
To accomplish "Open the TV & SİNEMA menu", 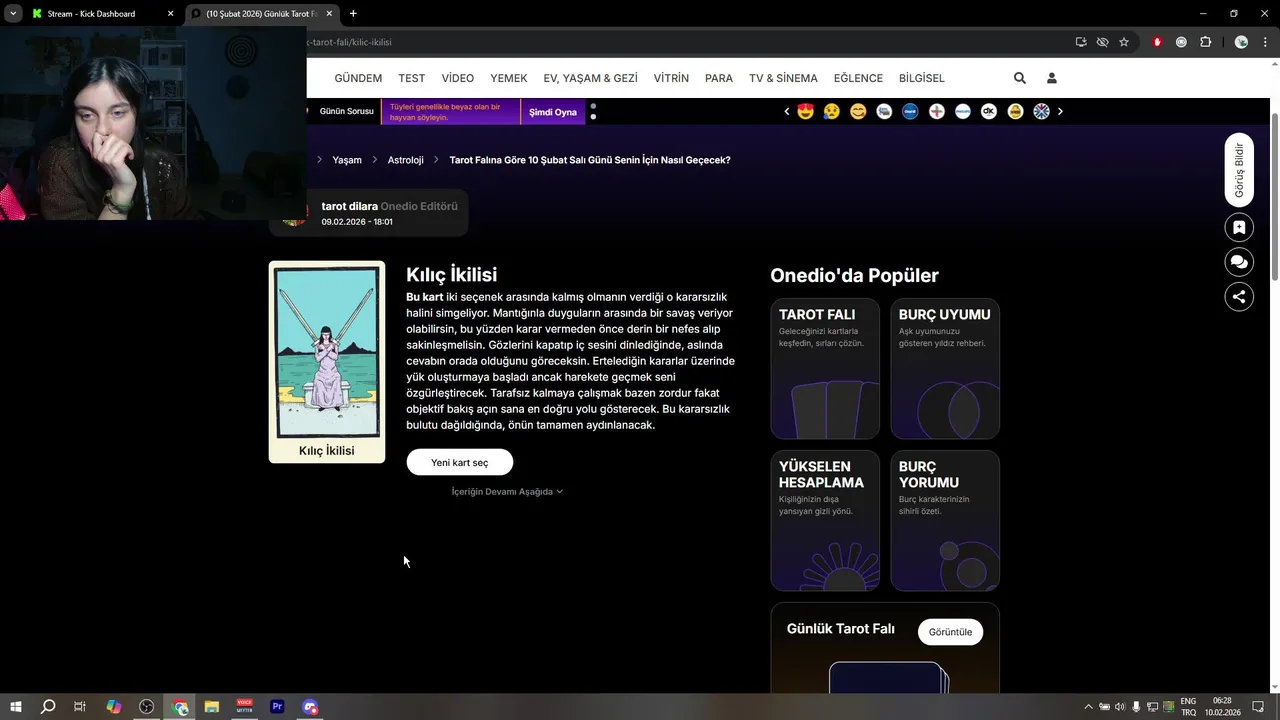I will pyautogui.click(x=783, y=78).
